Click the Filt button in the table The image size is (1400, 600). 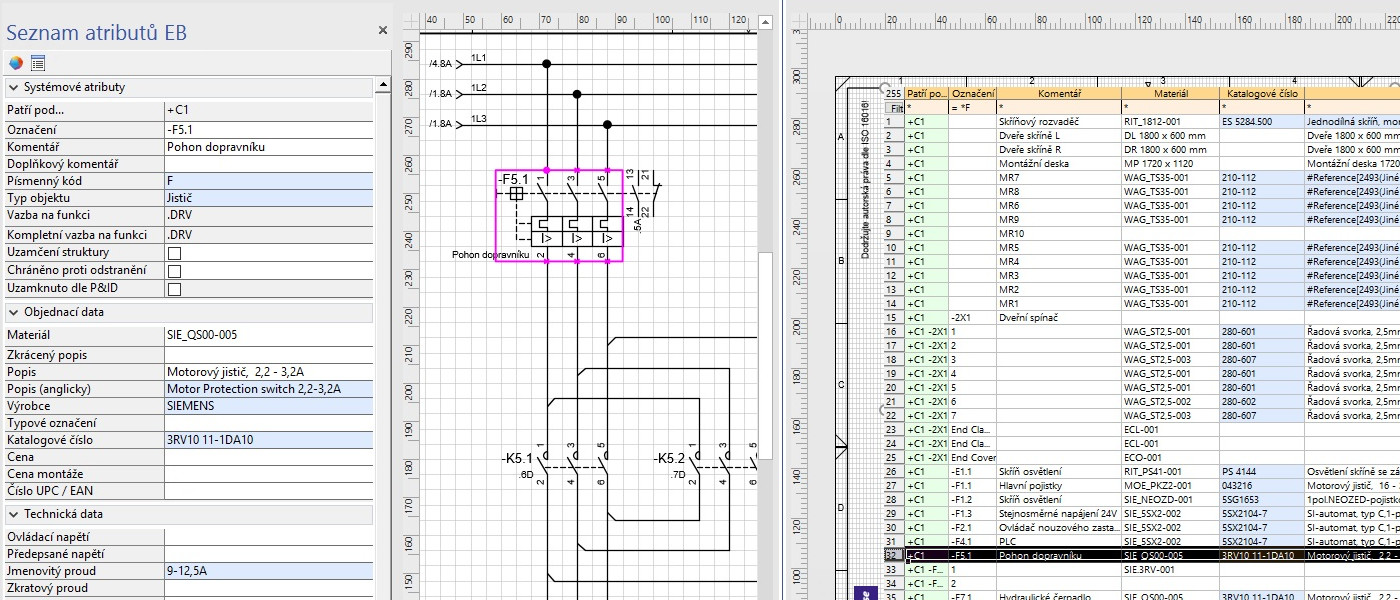click(x=895, y=107)
